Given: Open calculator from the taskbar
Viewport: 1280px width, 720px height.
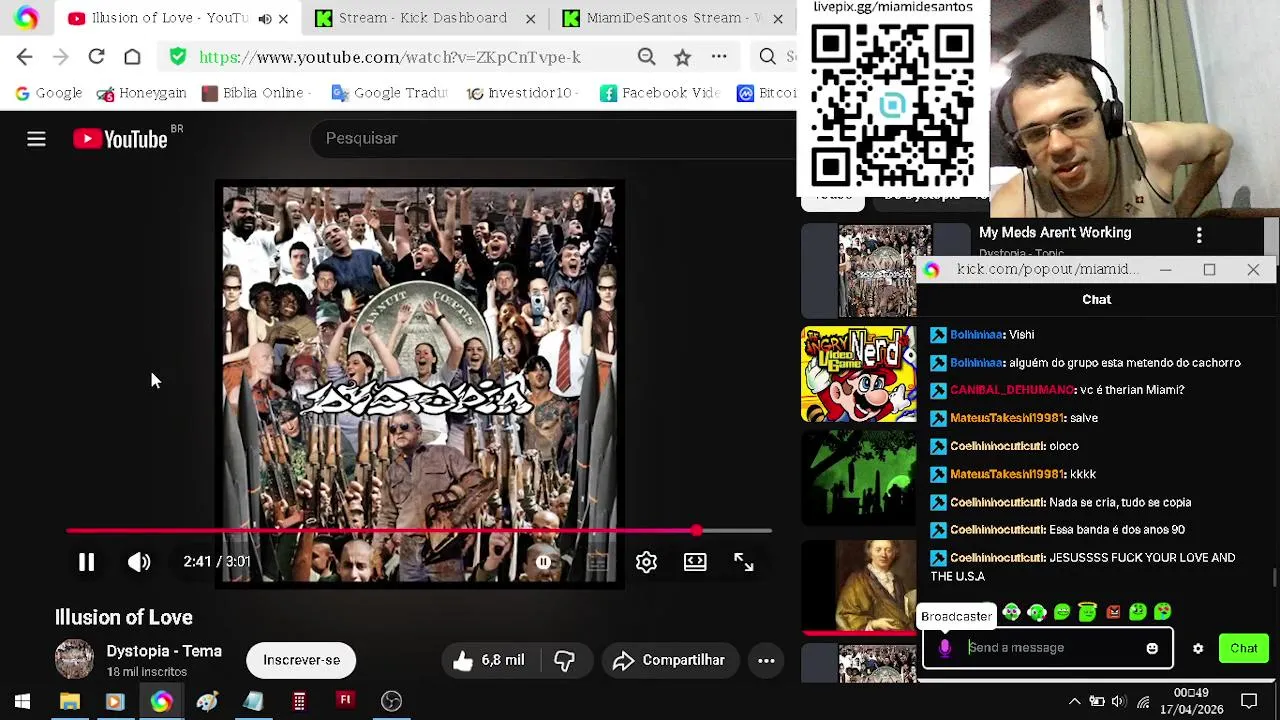Looking at the screenshot, I should pyautogui.click(x=299, y=701).
